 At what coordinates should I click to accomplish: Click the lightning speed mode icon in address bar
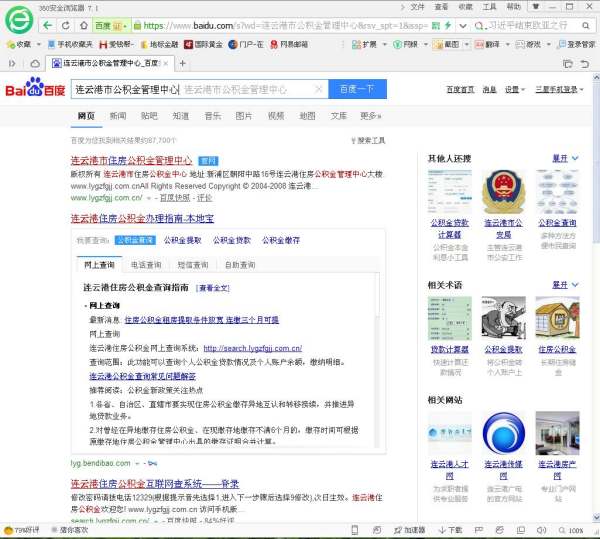coord(448,26)
